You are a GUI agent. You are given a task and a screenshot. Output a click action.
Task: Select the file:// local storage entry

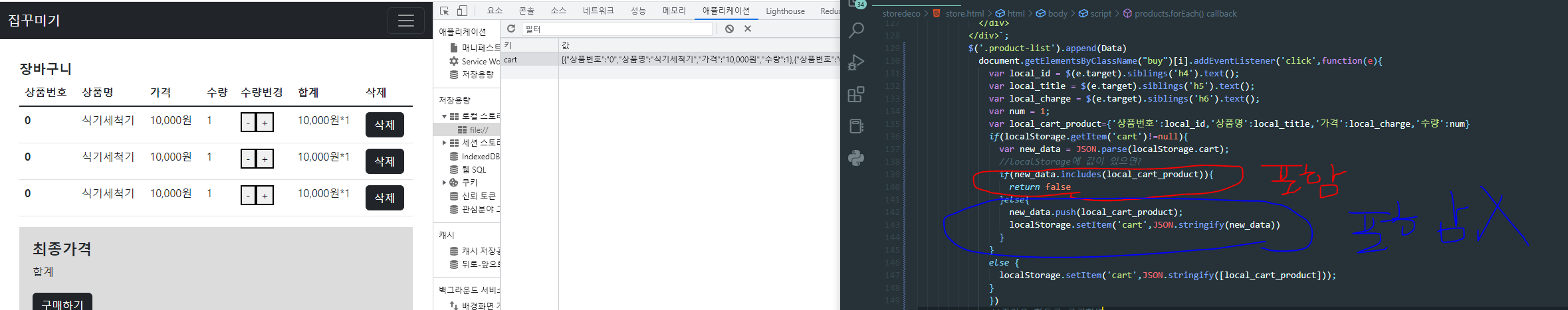(x=473, y=129)
